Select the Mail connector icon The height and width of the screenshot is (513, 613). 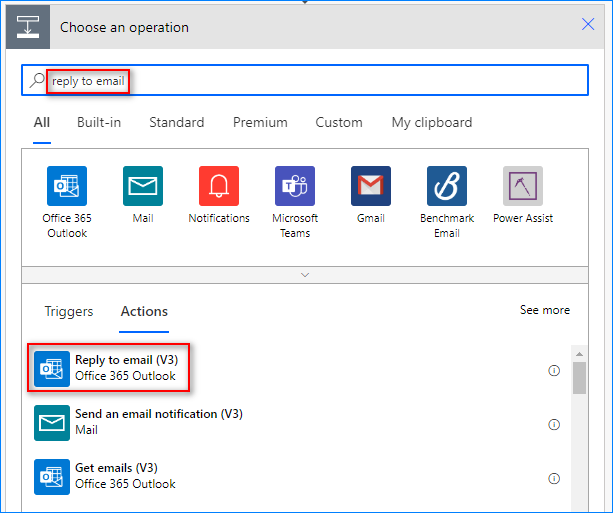click(143, 186)
